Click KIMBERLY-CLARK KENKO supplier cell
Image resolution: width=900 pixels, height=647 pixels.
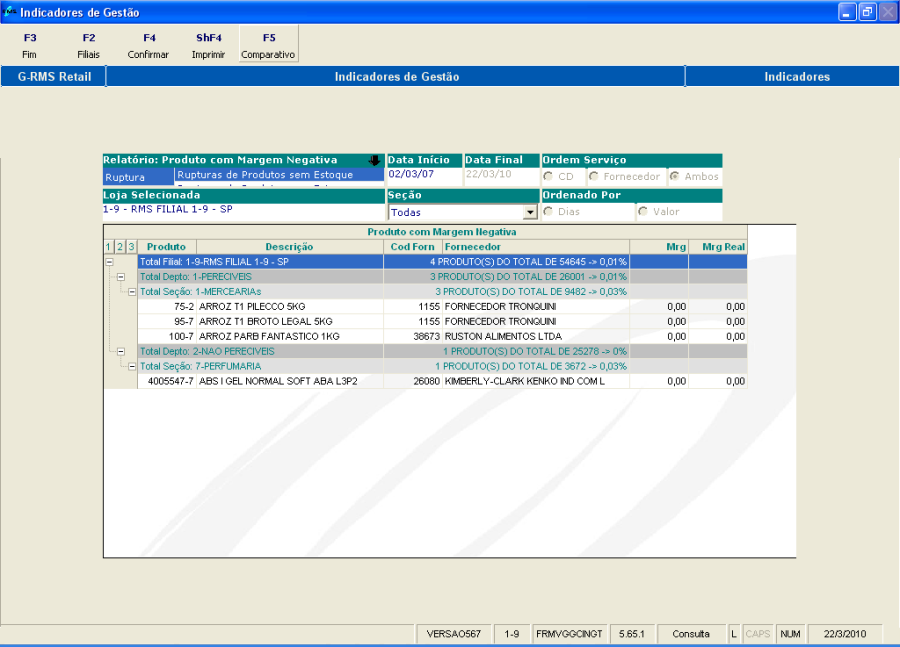pyautogui.click(x=536, y=381)
